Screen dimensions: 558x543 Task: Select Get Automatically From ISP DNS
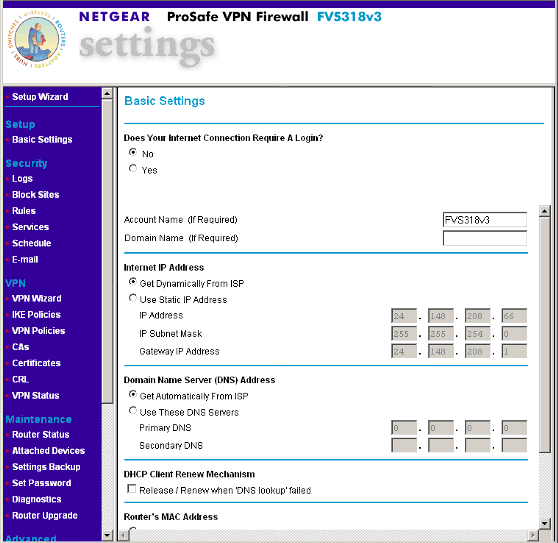(133, 394)
